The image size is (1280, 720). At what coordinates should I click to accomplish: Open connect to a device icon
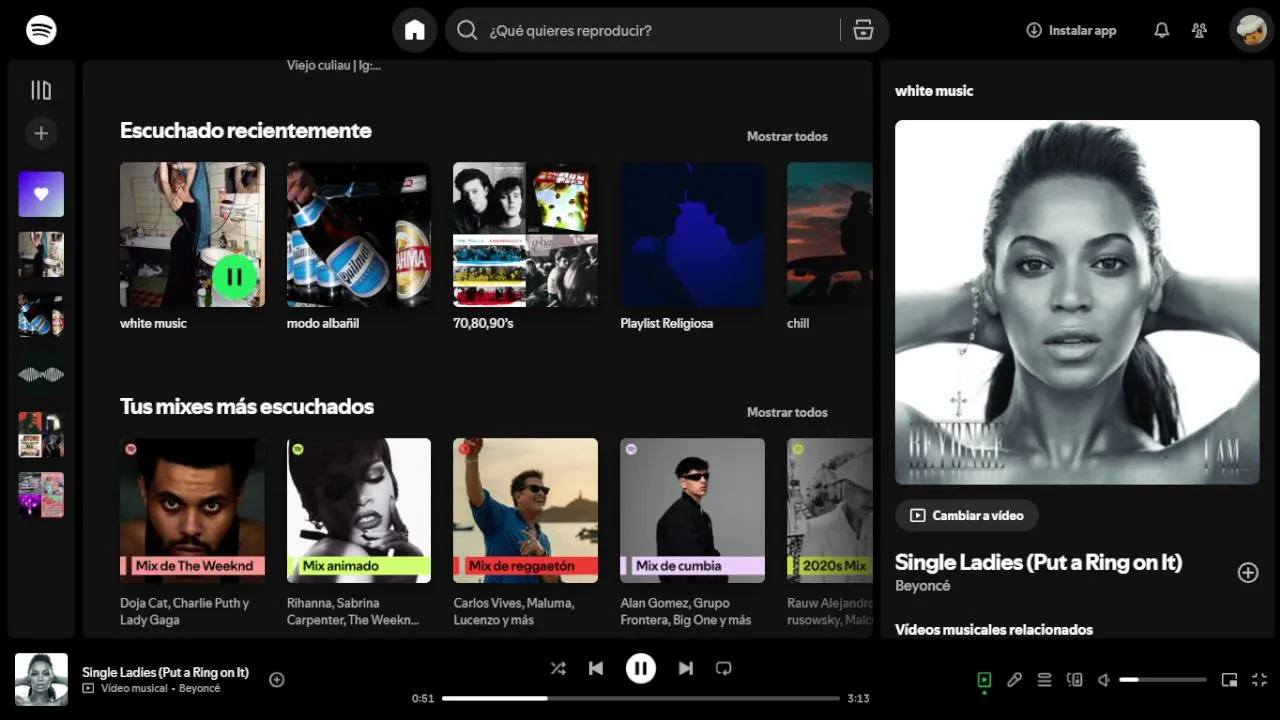1075,680
